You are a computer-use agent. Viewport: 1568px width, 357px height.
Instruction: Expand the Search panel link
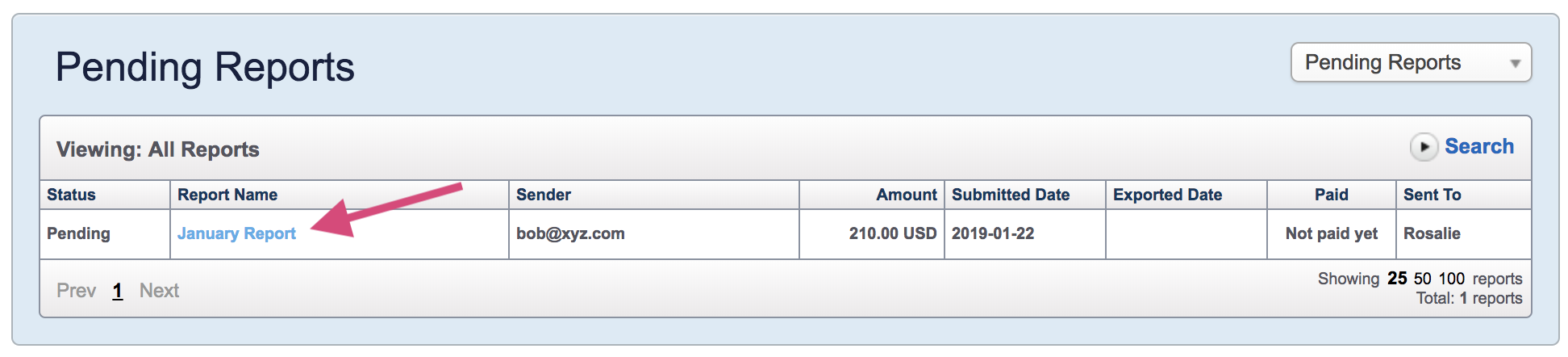(x=1478, y=146)
